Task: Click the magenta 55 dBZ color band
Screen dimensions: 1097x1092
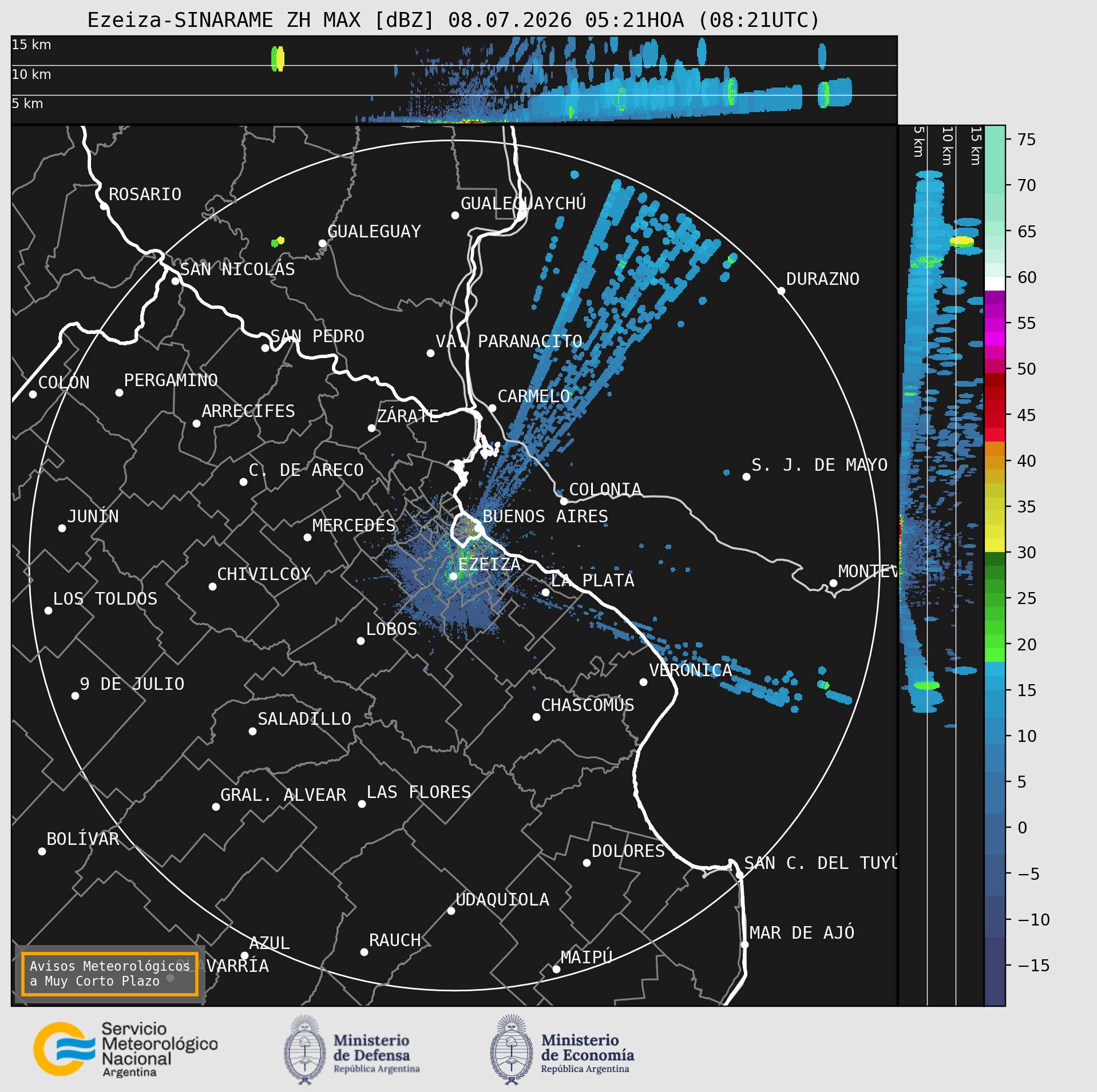Action: point(995,324)
